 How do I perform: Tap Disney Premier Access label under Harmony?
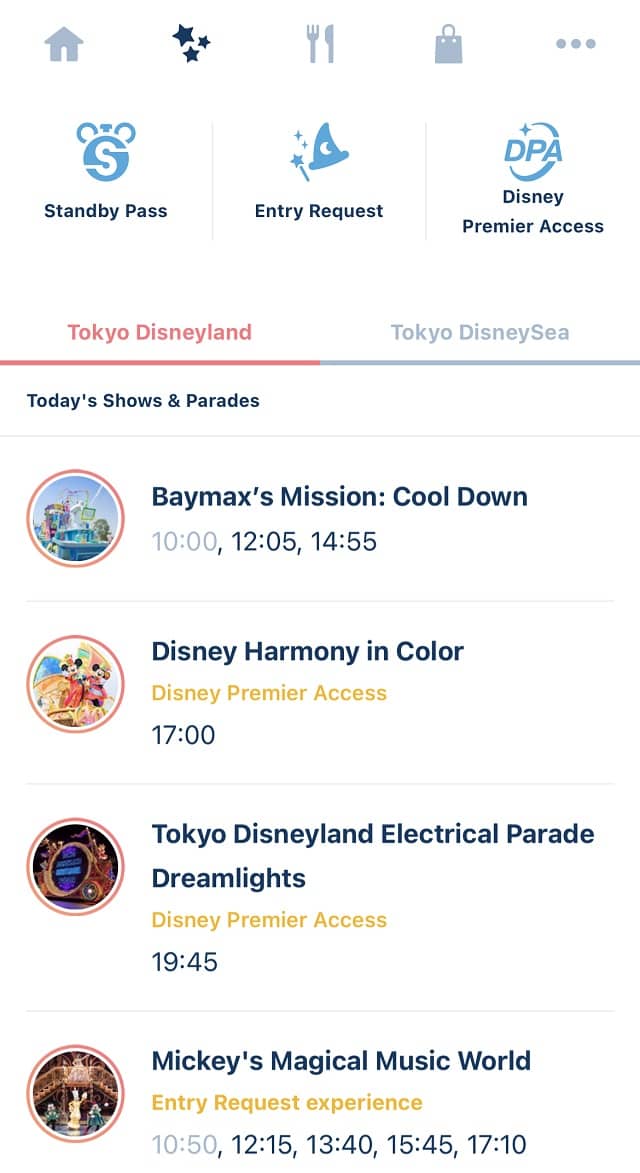coord(269,693)
